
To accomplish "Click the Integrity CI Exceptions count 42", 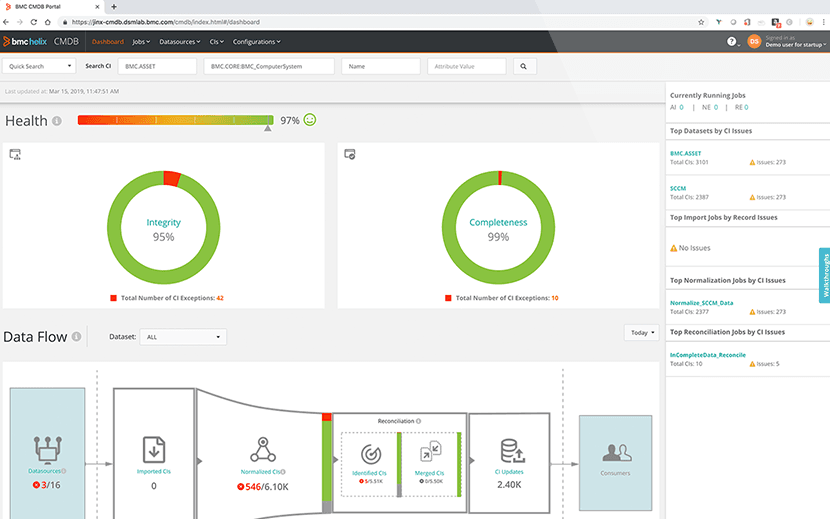I will pos(220,298).
